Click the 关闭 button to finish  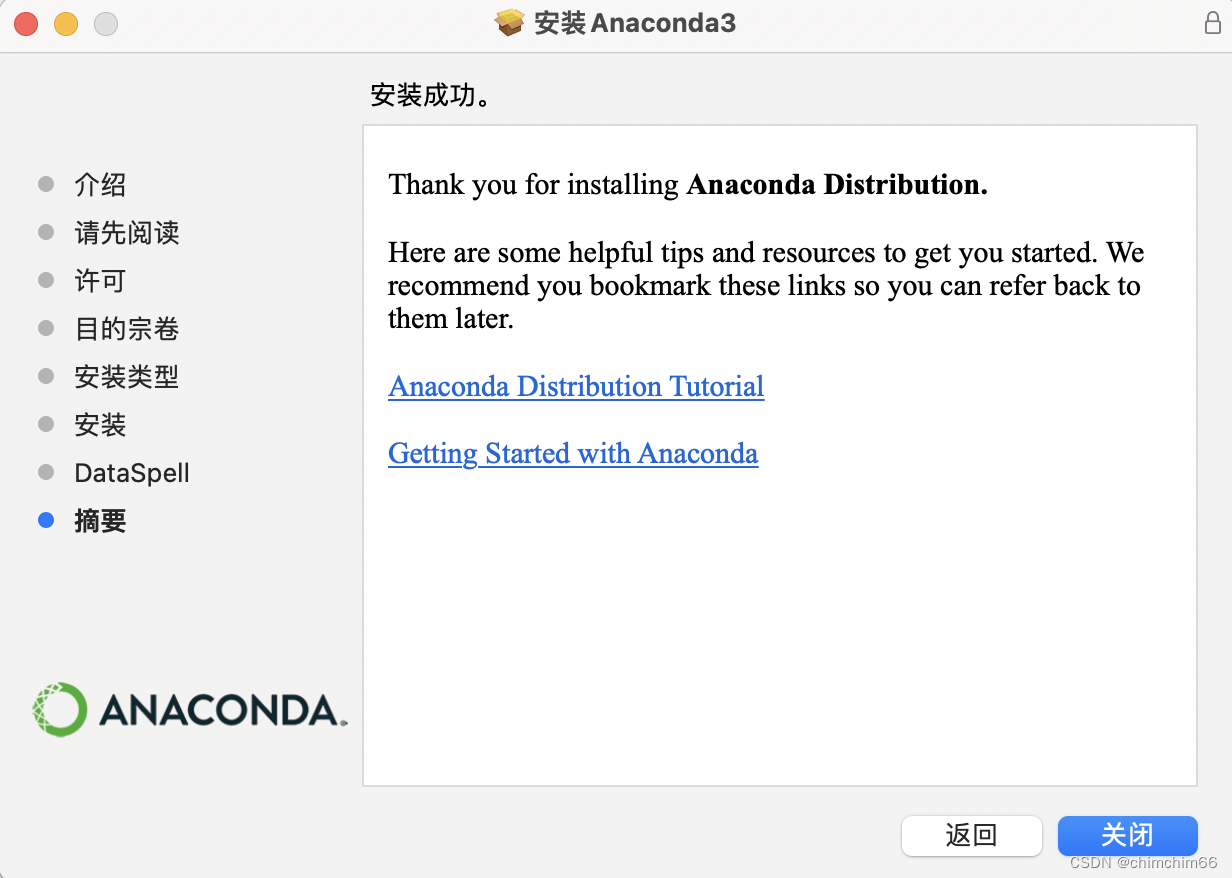1127,836
